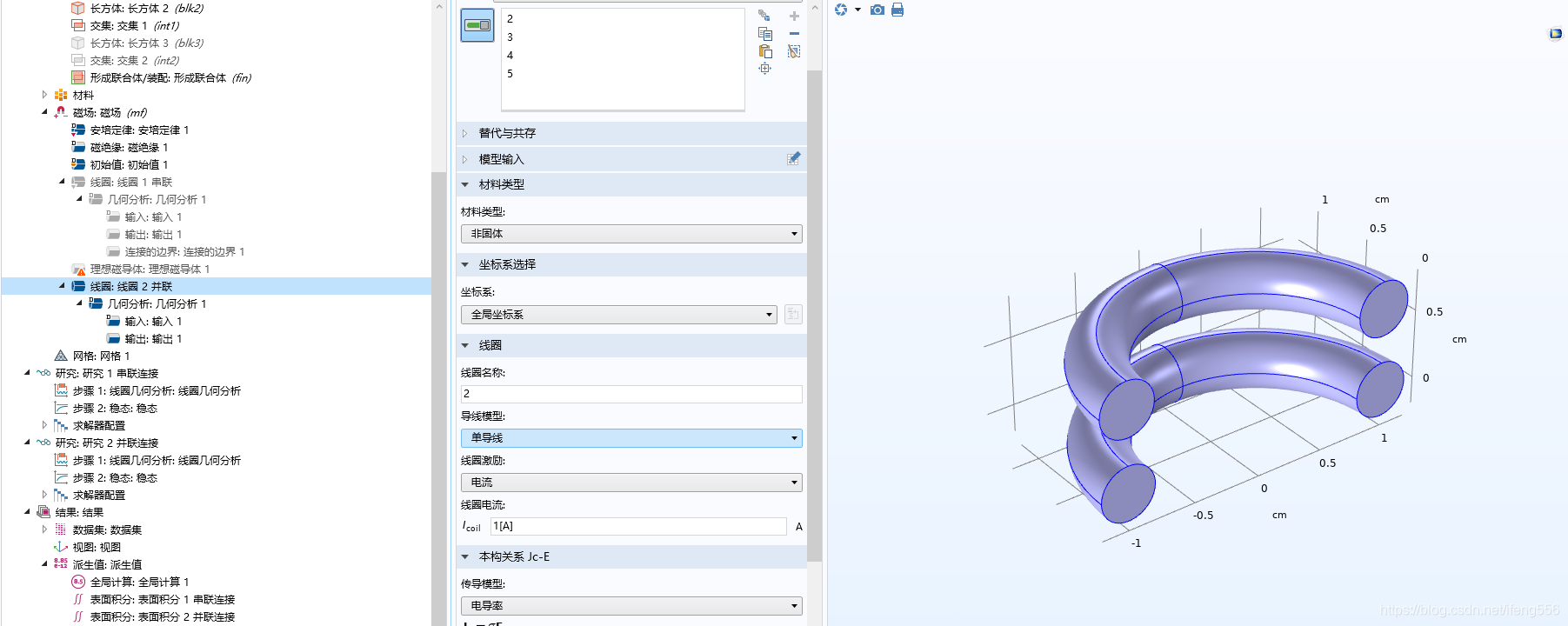Select tree node 交集 2 (int2)
The height and width of the screenshot is (626, 1568).
(x=125, y=60)
